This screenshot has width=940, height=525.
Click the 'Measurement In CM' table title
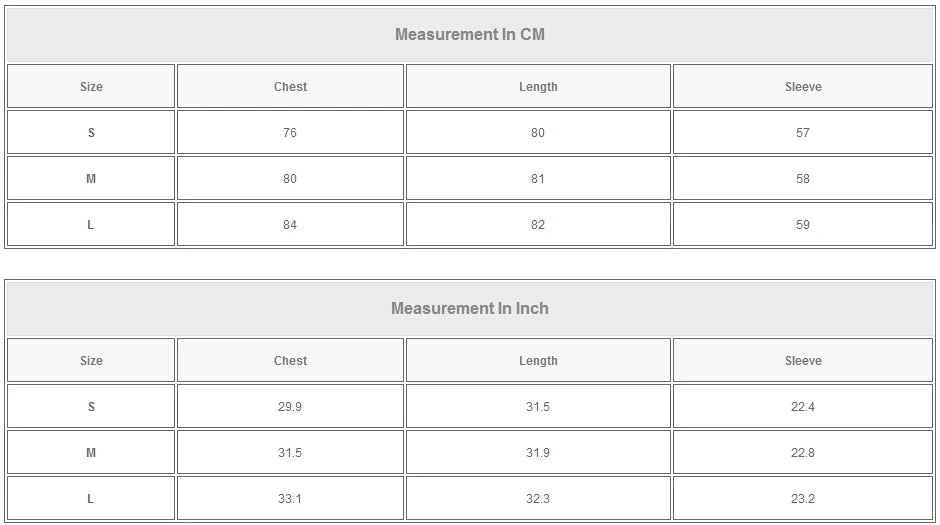[x=469, y=35]
